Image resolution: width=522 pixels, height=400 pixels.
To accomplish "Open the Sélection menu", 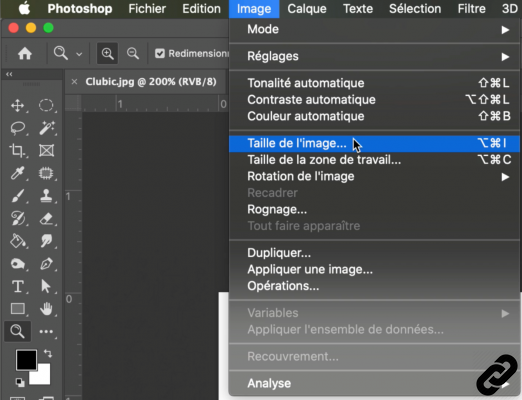I will [415, 9].
